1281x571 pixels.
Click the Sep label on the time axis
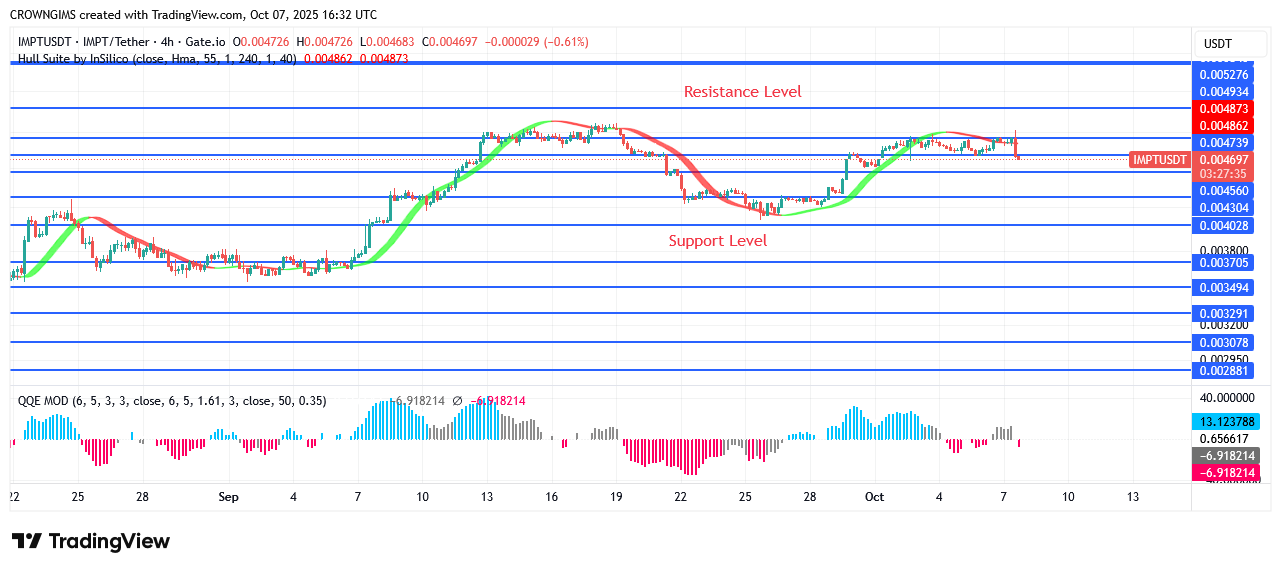(228, 497)
